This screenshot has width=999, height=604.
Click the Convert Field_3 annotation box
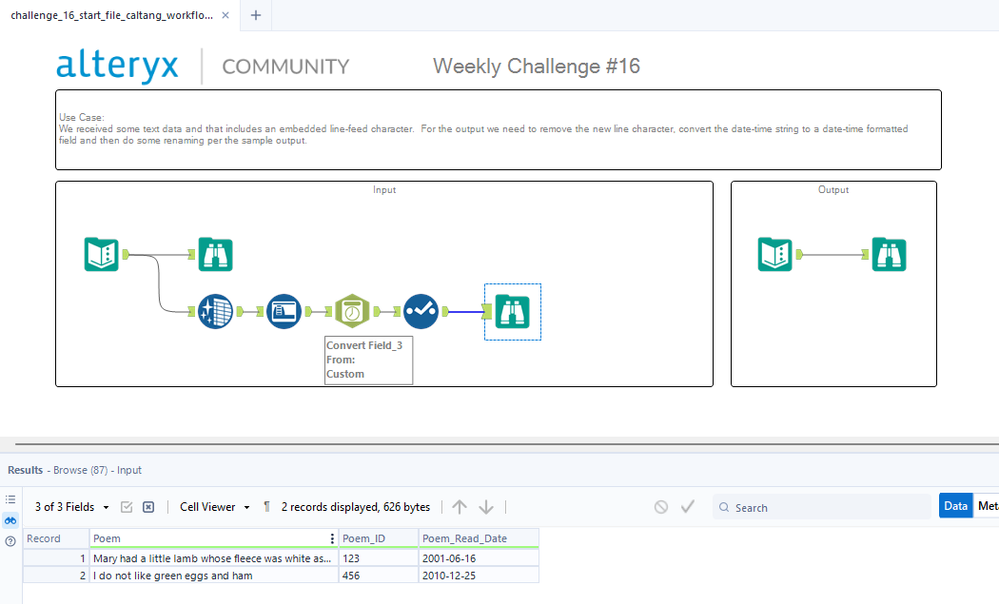[368, 360]
